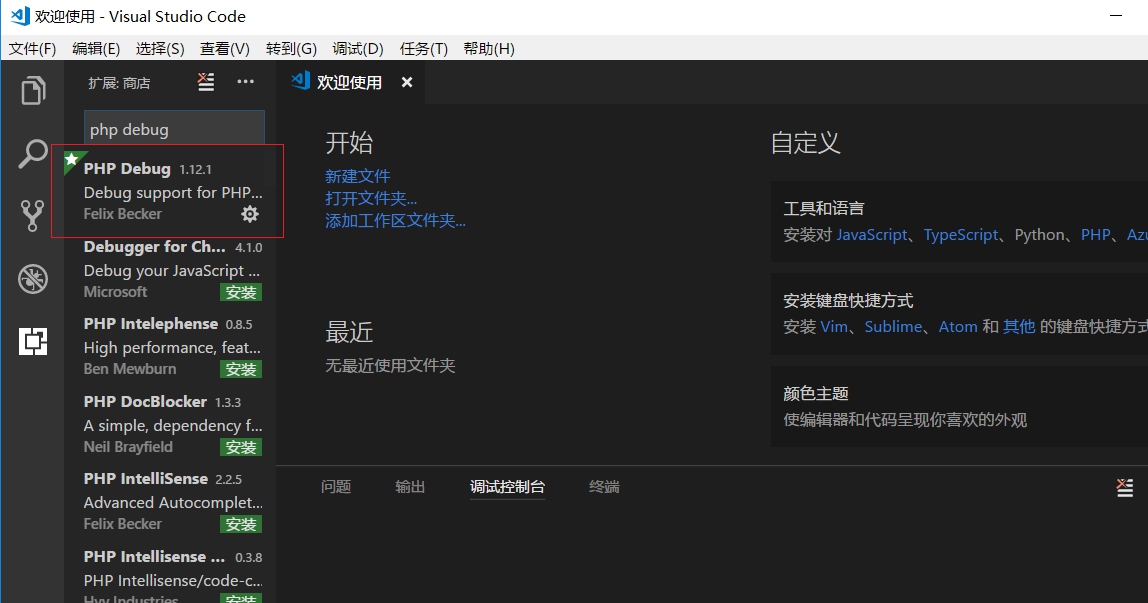Screen dimensions: 1148x603
Task: Install PHP IntelliSense by Felix Becker
Action: (241, 524)
